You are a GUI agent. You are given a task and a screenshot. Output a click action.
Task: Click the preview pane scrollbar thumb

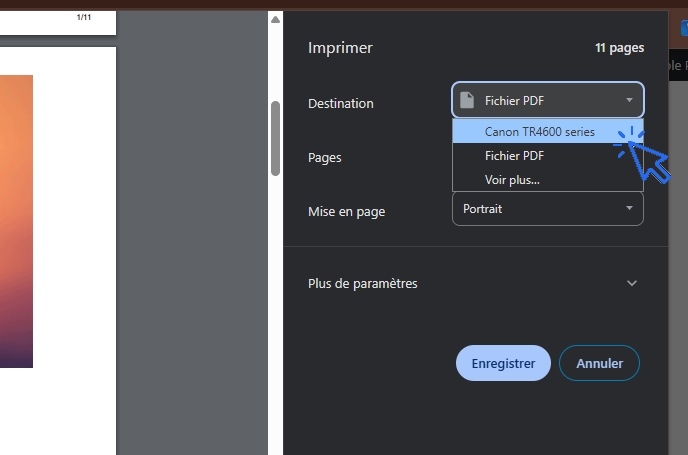[x=275, y=138]
